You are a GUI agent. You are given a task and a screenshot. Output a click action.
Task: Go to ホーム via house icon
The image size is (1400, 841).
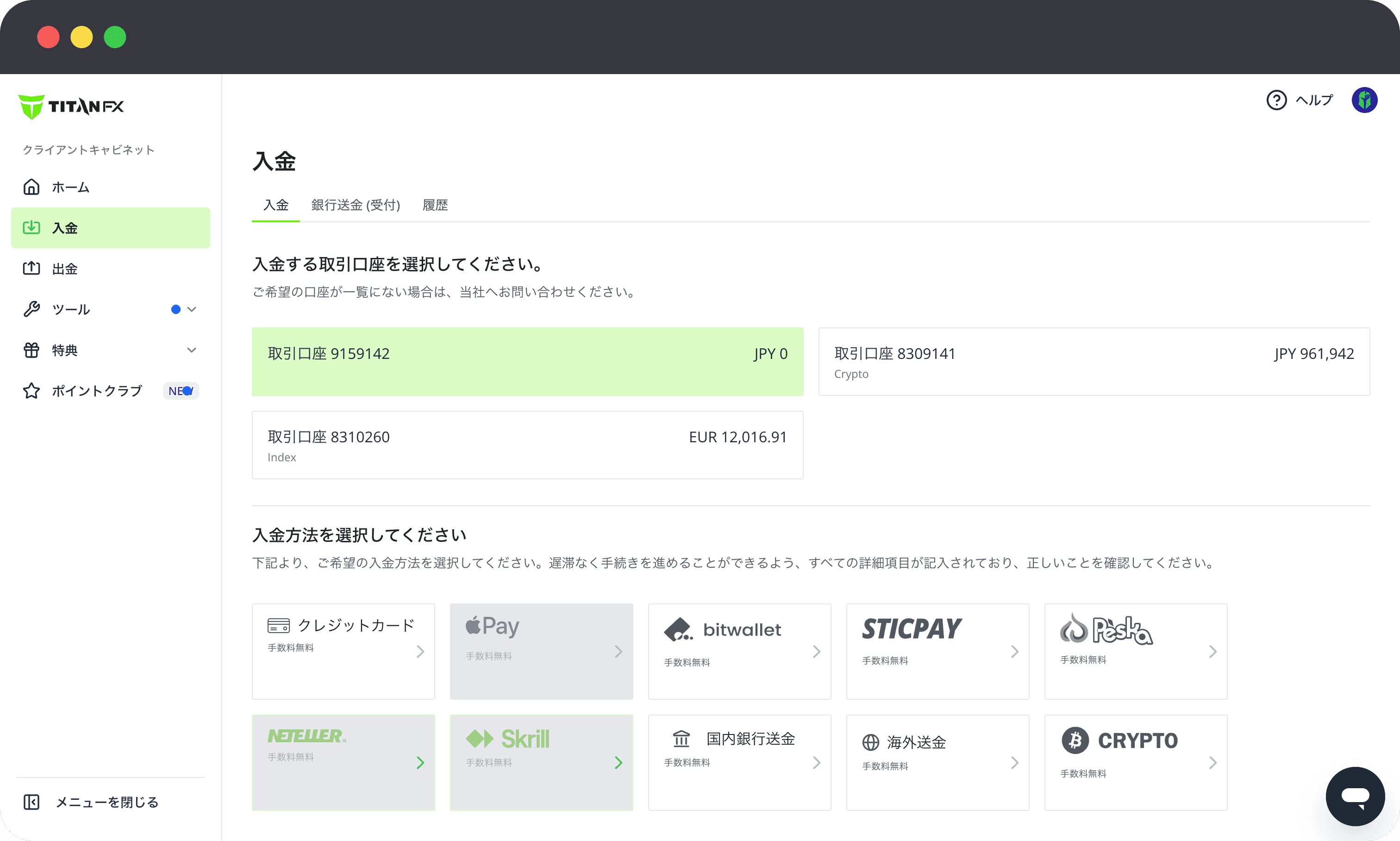(x=32, y=187)
